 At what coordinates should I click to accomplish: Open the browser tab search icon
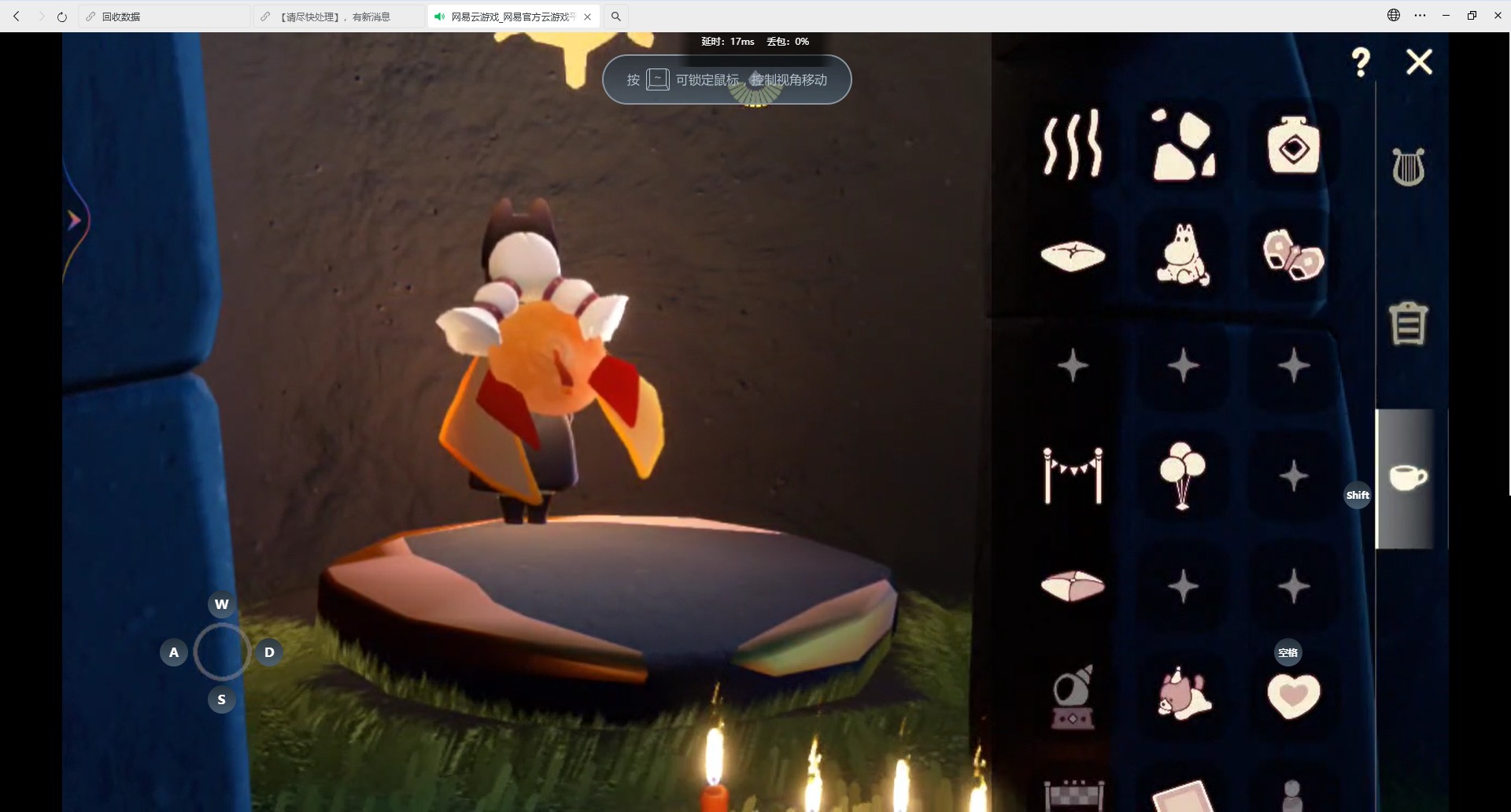click(x=616, y=17)
